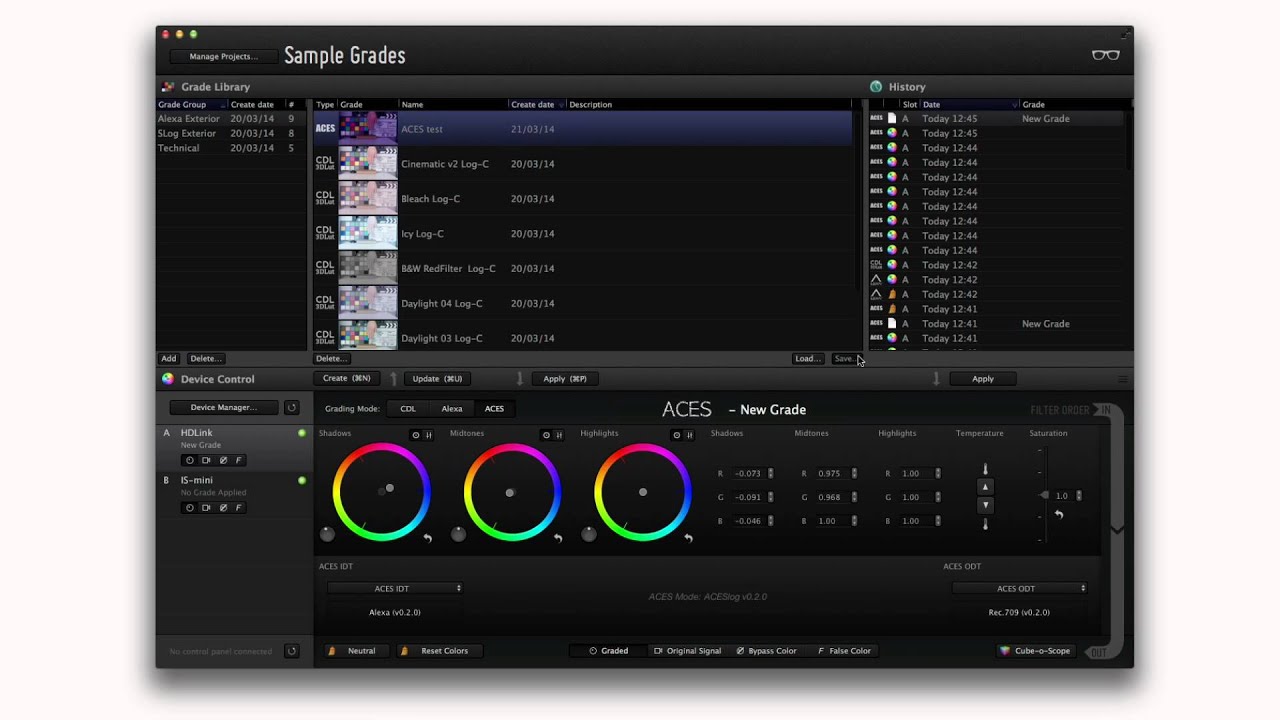Switch output to Bypass Color
This screenshot has height=720, width=1280.
767,651
